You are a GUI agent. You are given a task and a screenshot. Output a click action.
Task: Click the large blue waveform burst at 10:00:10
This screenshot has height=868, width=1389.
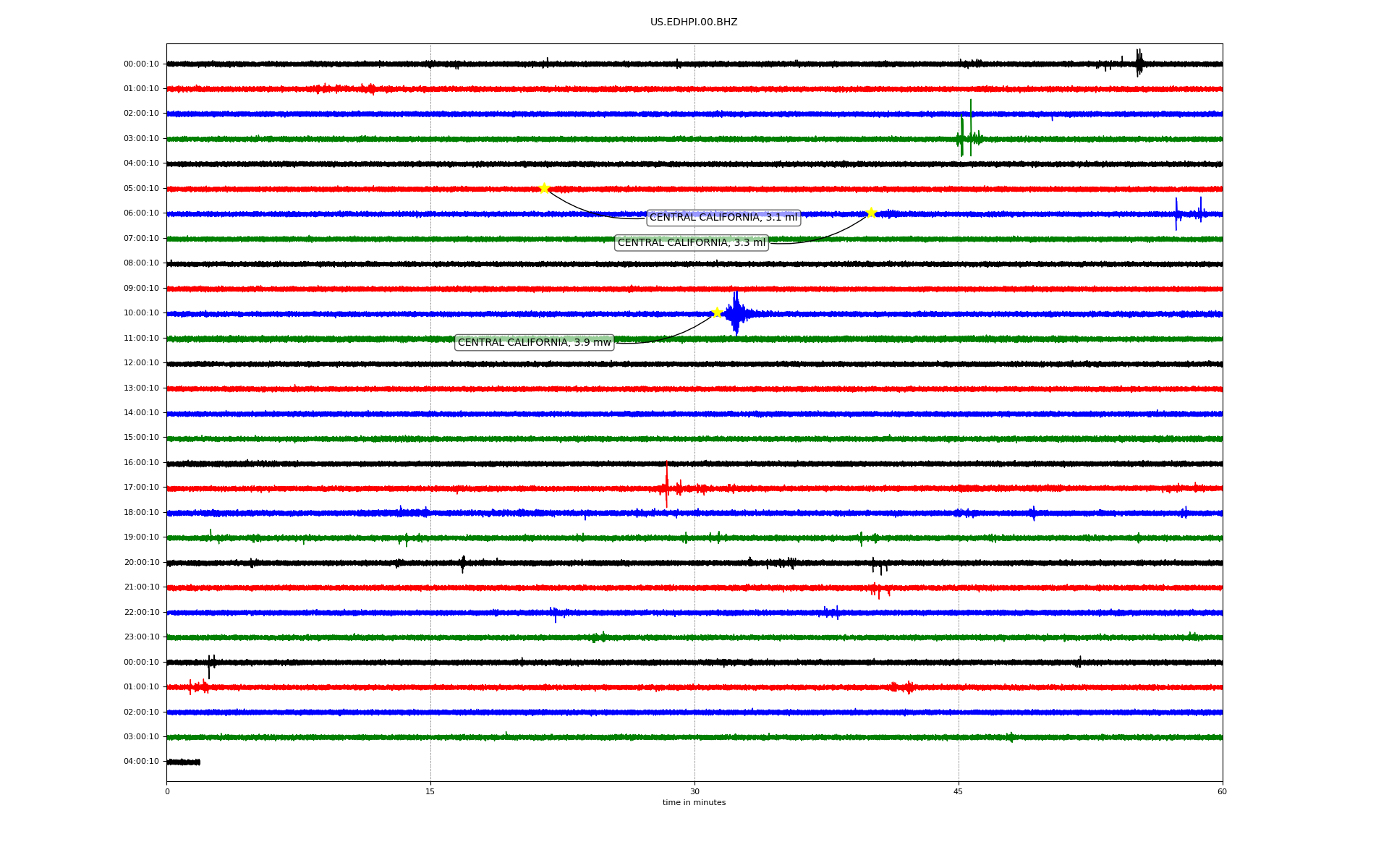736,313
